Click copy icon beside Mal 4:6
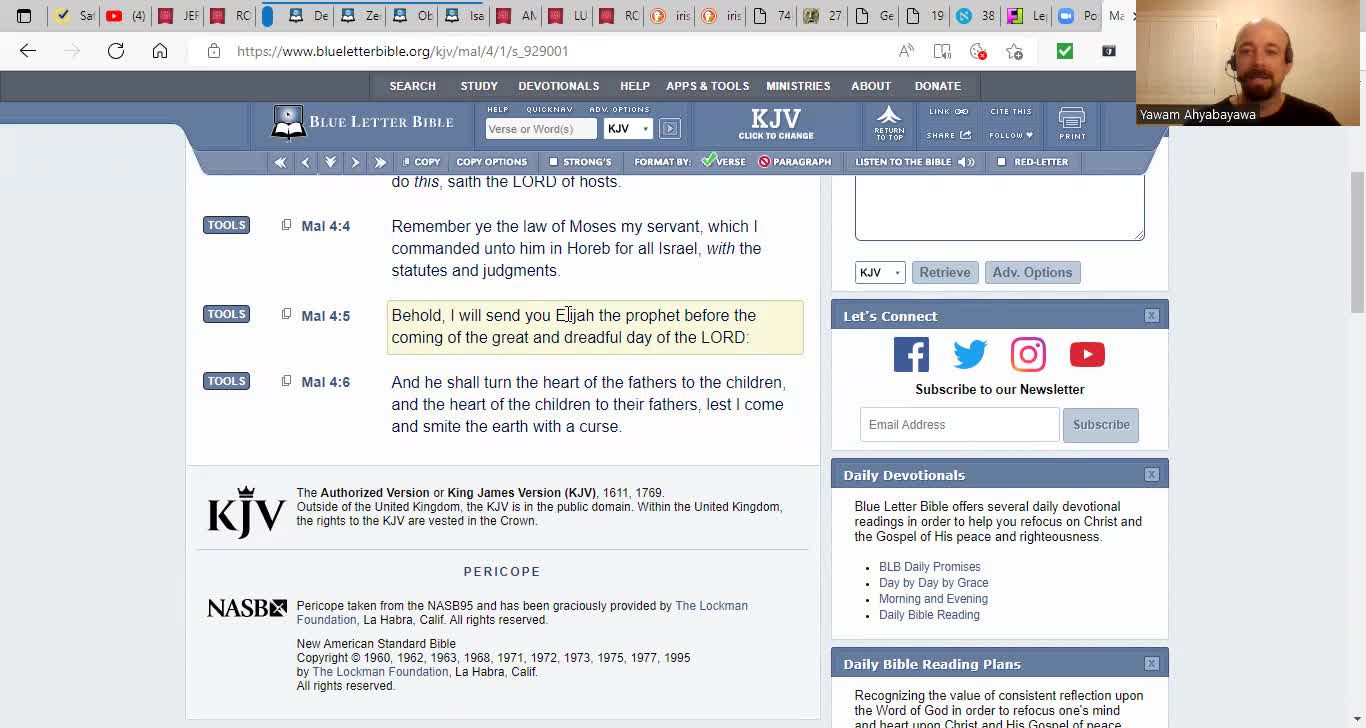This screenshot has width=1366, height=728. pyautogui.click(x=286, y=381)
